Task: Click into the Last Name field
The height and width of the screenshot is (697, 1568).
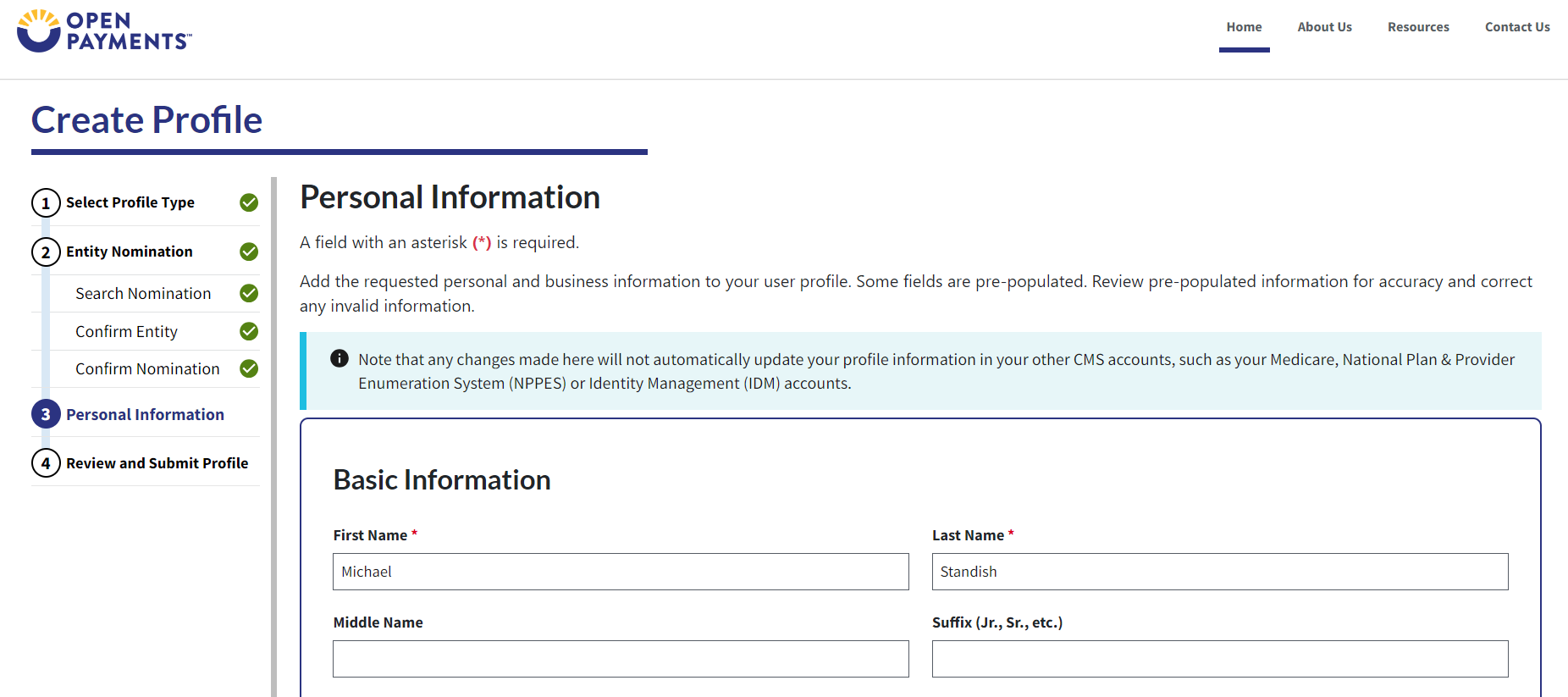Action: point(1219,572)
